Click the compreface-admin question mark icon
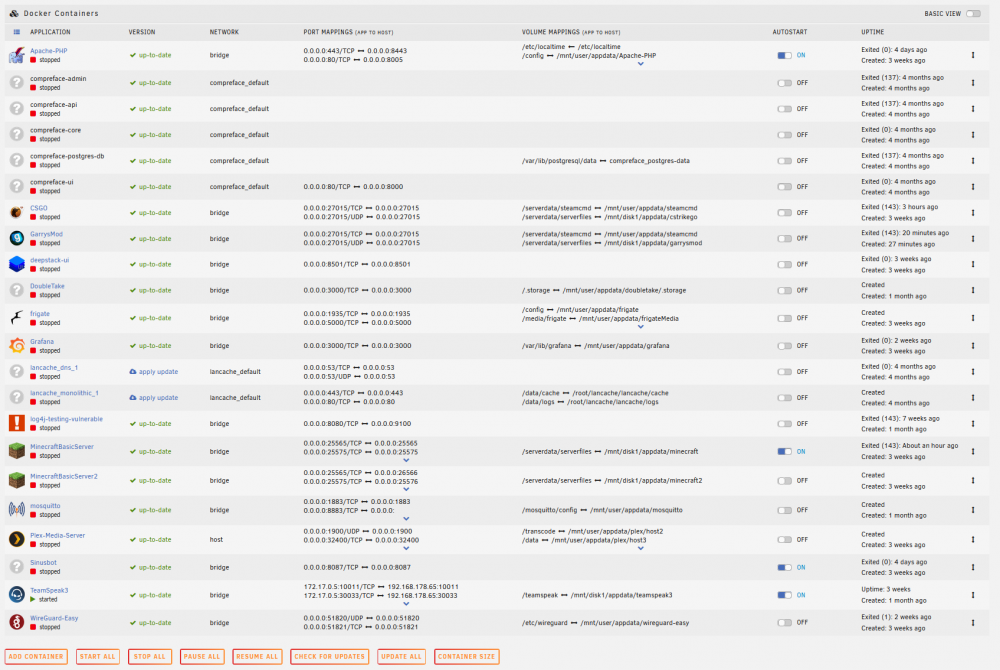The height and width of the screenshot is (670, 1000). click(x=17, y=83)
